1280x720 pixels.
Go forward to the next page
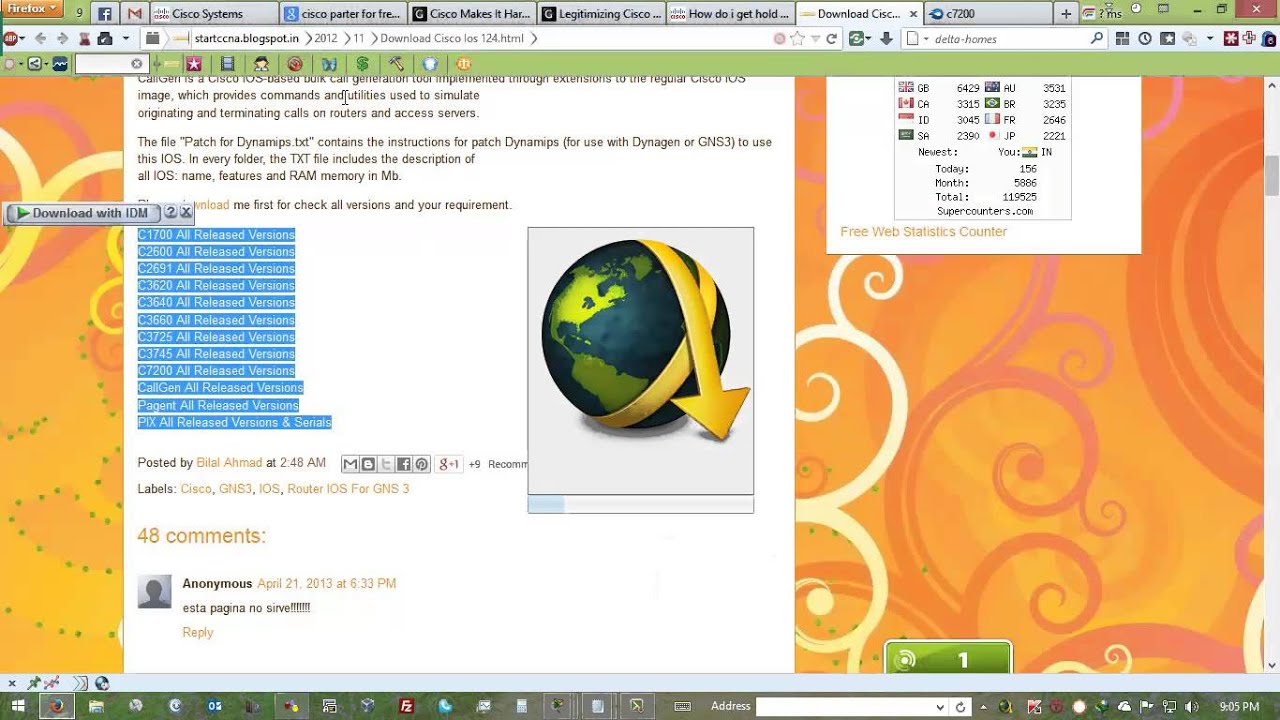point(62,38)
